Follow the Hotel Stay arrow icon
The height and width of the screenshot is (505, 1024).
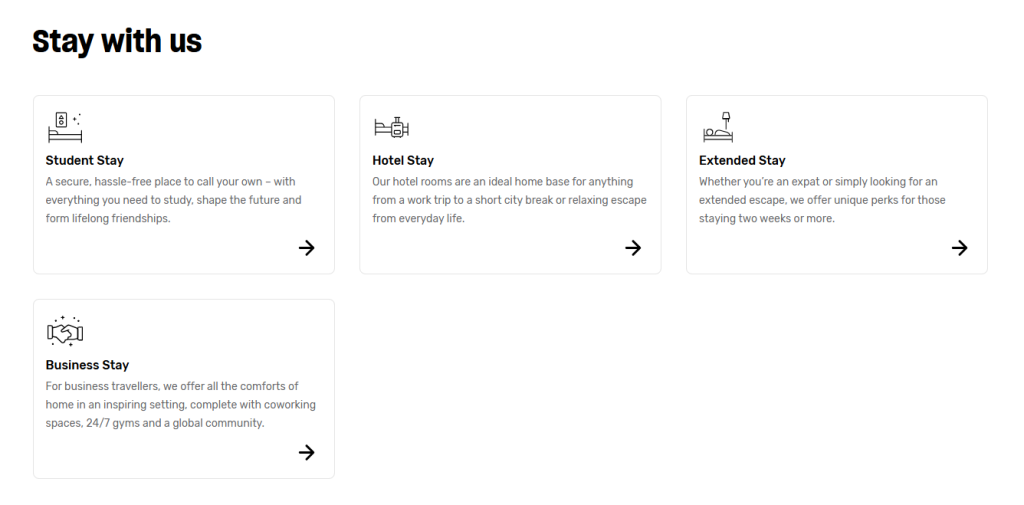coord(633,248)
